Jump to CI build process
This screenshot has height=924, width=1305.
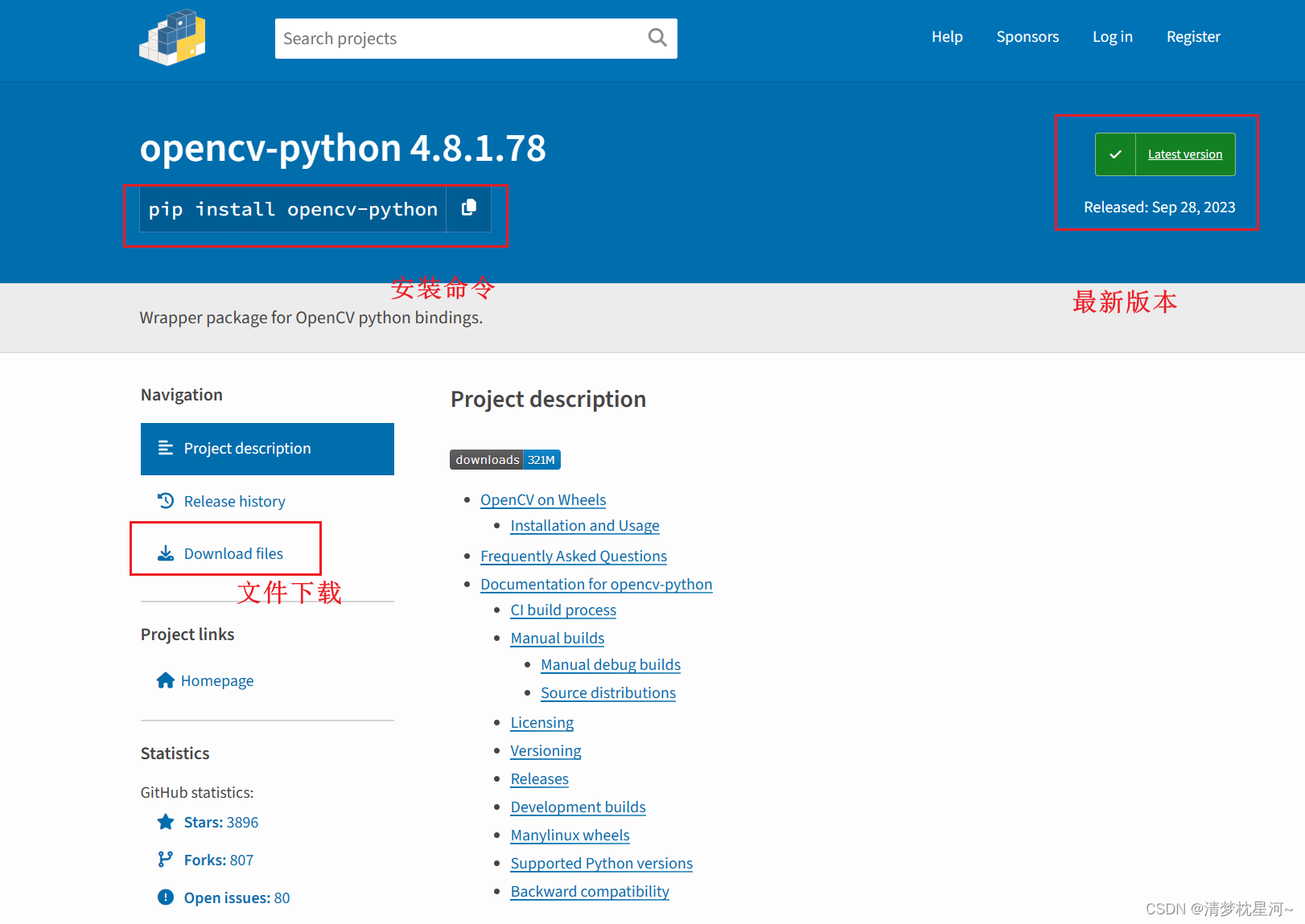pos(563,610)
